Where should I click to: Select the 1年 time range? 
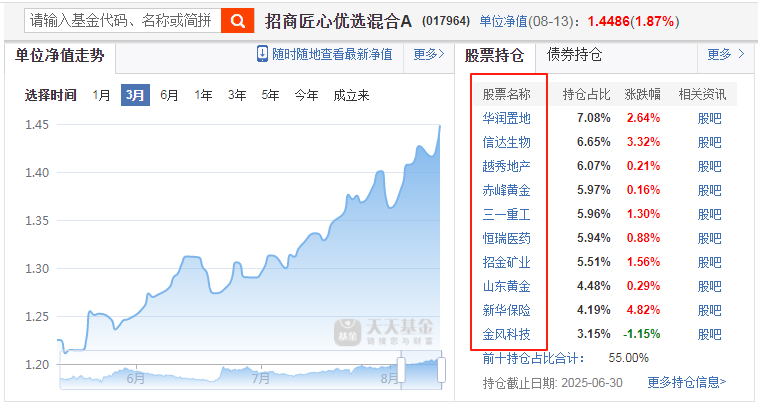203,95
